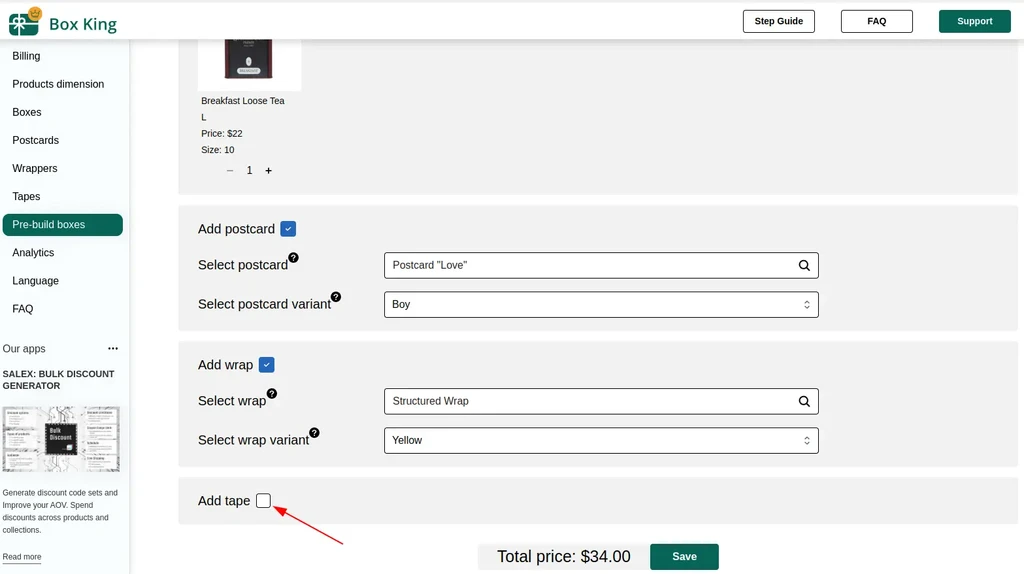
Task: Open the Products dimension page
Action: coord(58,84)
